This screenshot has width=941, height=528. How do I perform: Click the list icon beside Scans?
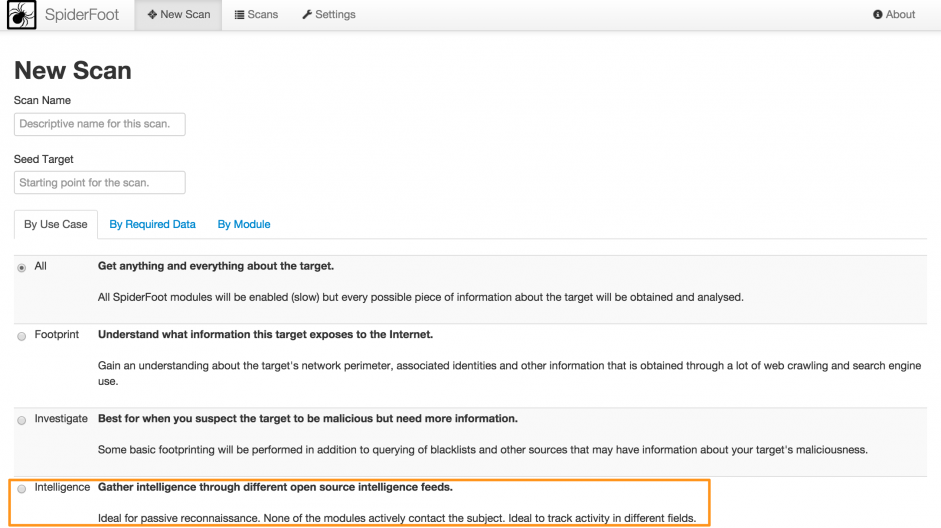[240, 15]
